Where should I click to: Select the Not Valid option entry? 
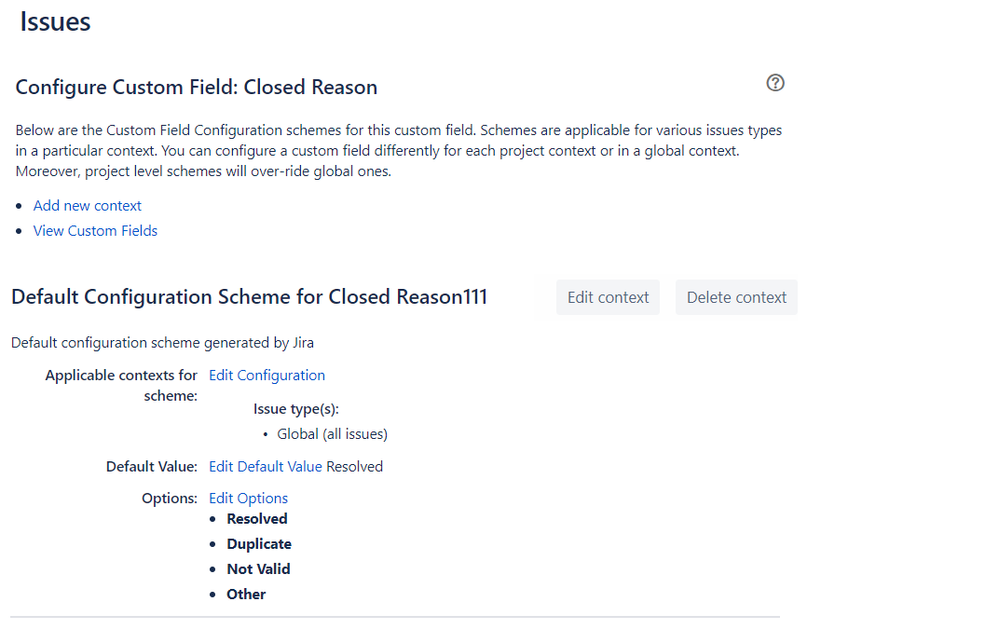258,568
